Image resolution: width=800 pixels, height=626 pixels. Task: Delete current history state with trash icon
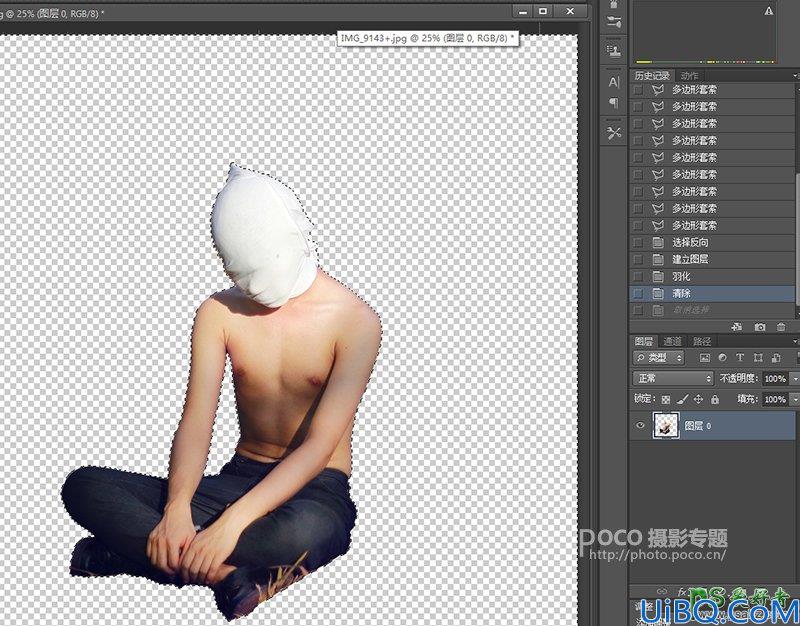click(781, 327)
